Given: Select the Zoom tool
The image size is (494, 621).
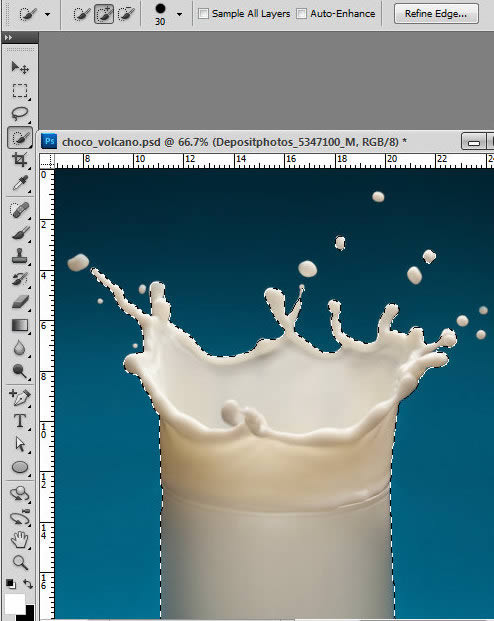Looking at the screenshot, I should point(20,562).
